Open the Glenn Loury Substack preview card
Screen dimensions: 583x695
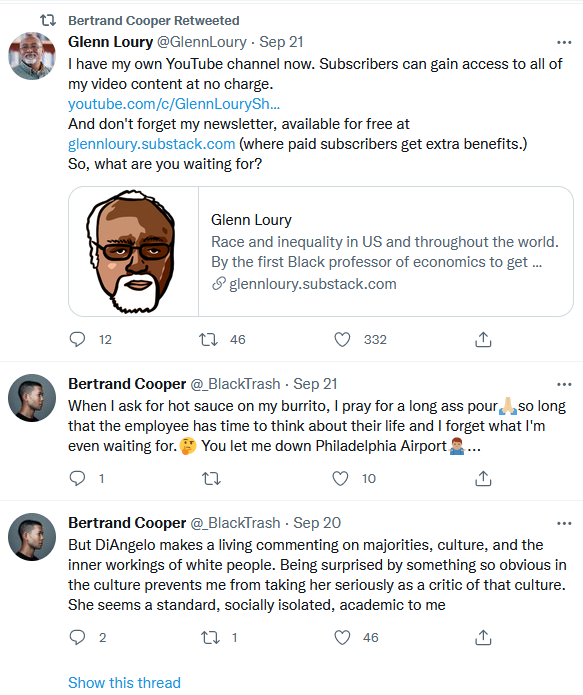321,251
